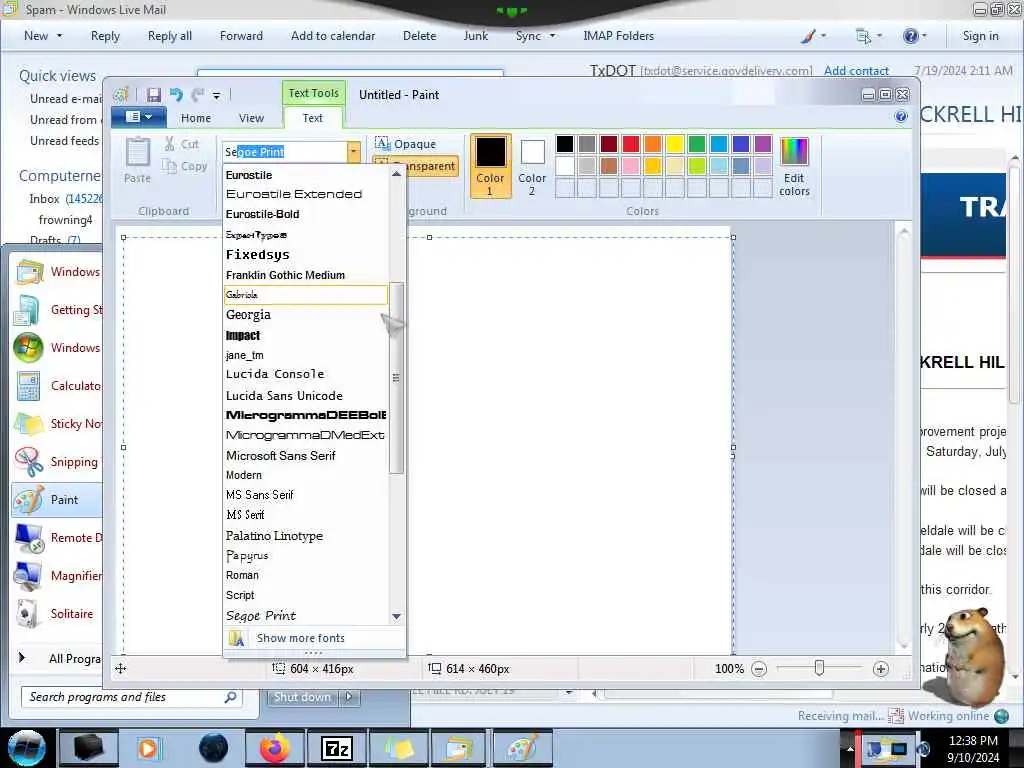Screen dimensions: 1024x768
Task: Click Sign in in Windows Live Mail
Action: pos(980,36)
